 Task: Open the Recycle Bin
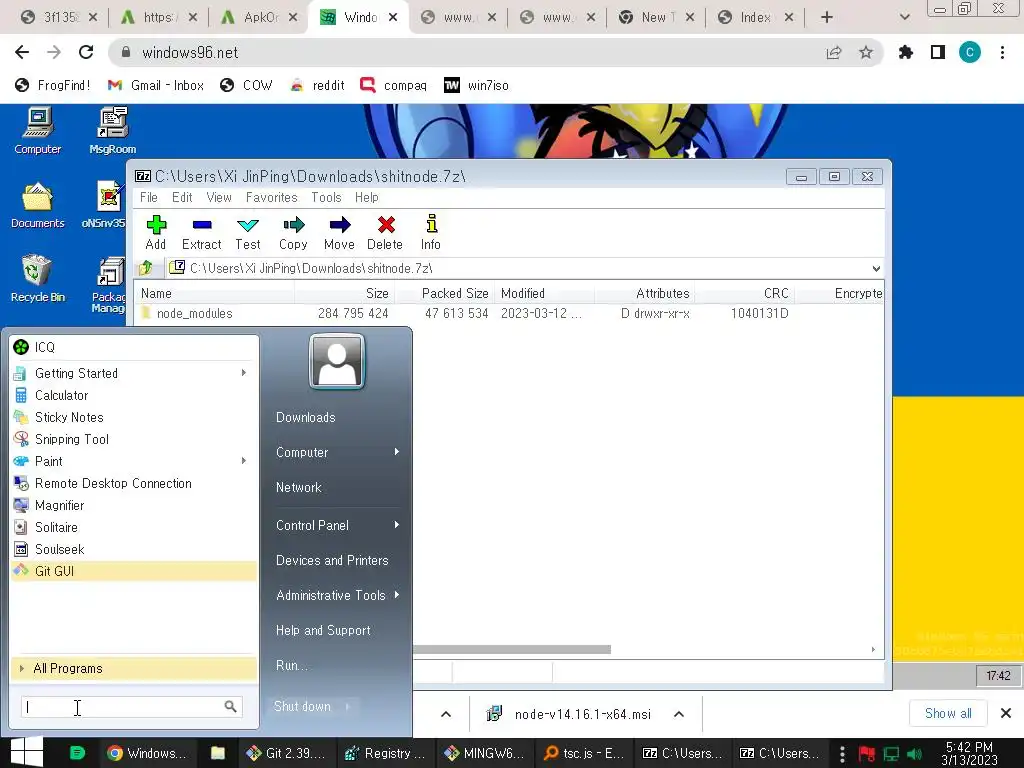(38, 279)
